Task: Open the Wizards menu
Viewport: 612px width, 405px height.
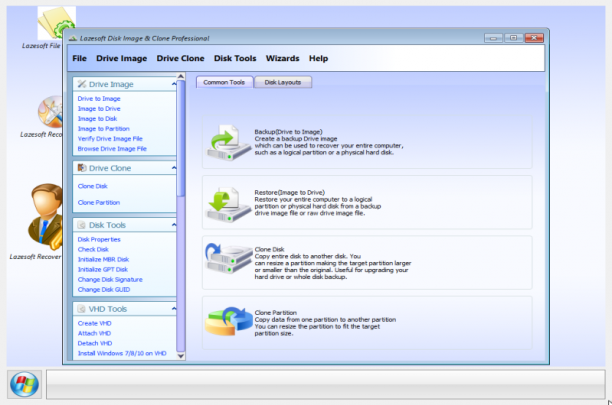Action: 282,58
